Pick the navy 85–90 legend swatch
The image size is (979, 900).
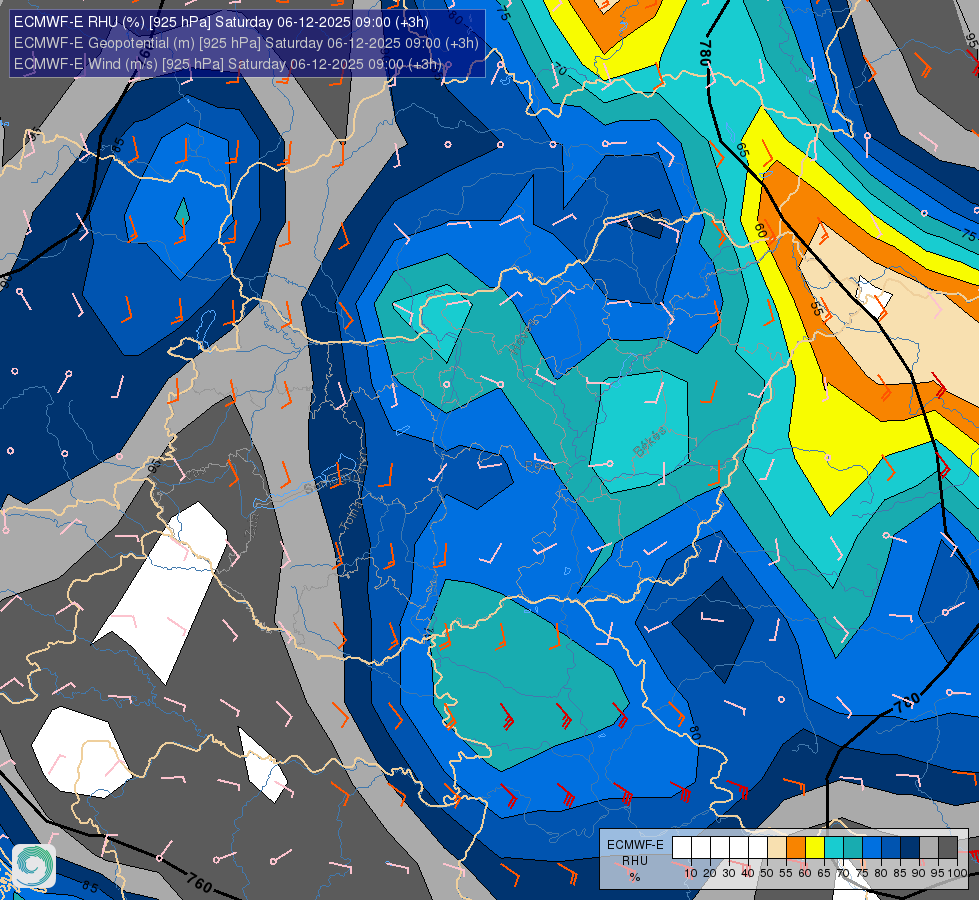[910, 848]
